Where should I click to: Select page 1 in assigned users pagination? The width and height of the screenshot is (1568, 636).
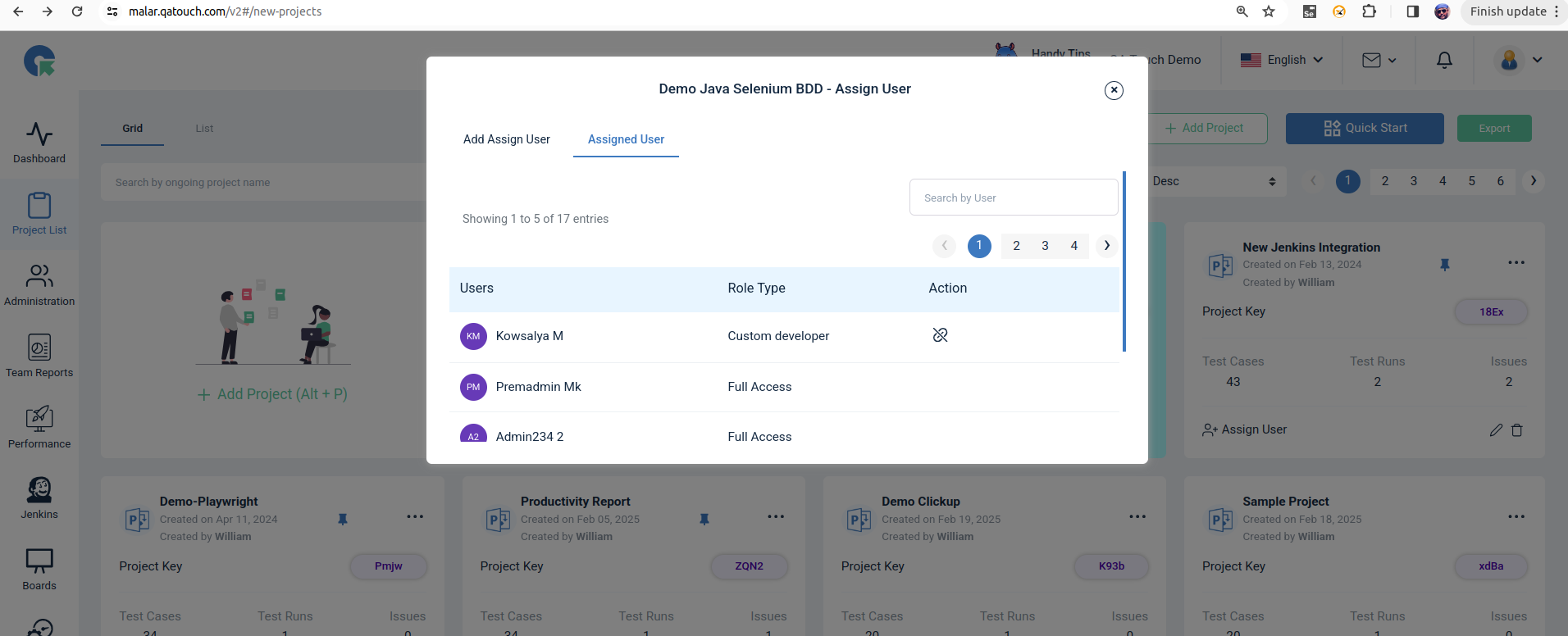click(979, 246)
